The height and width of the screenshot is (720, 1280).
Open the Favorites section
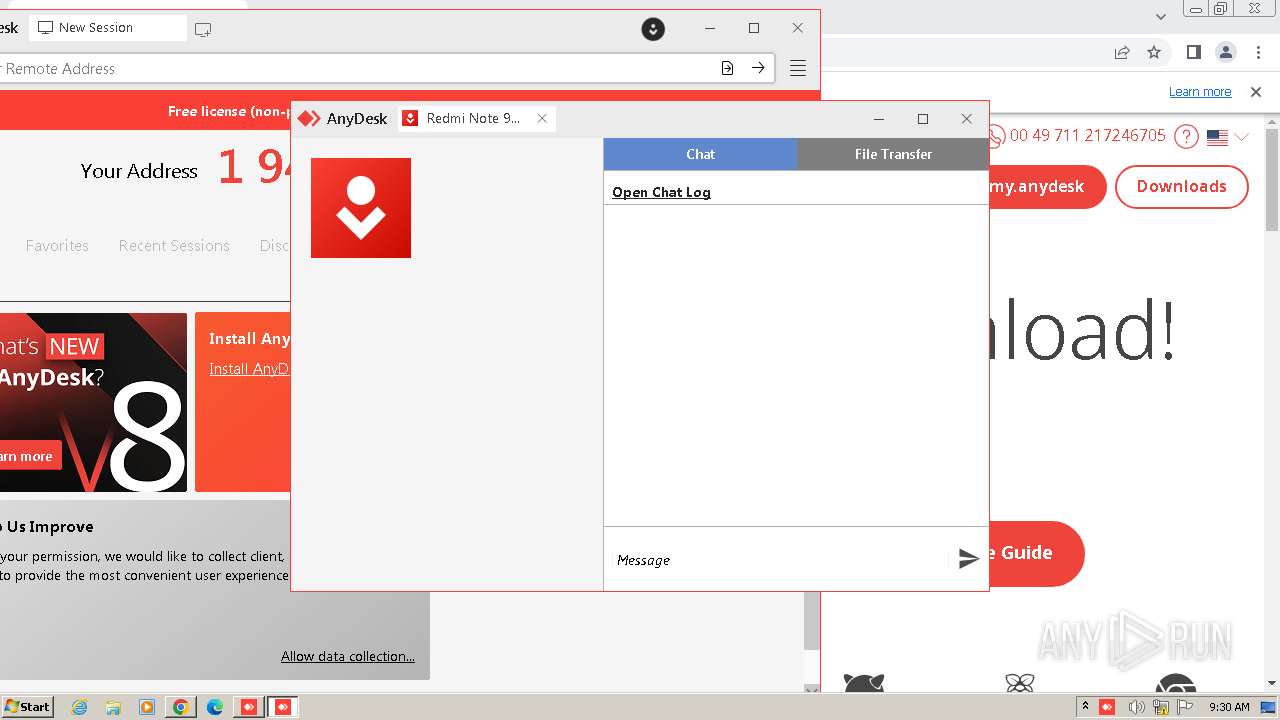(57, 245)
